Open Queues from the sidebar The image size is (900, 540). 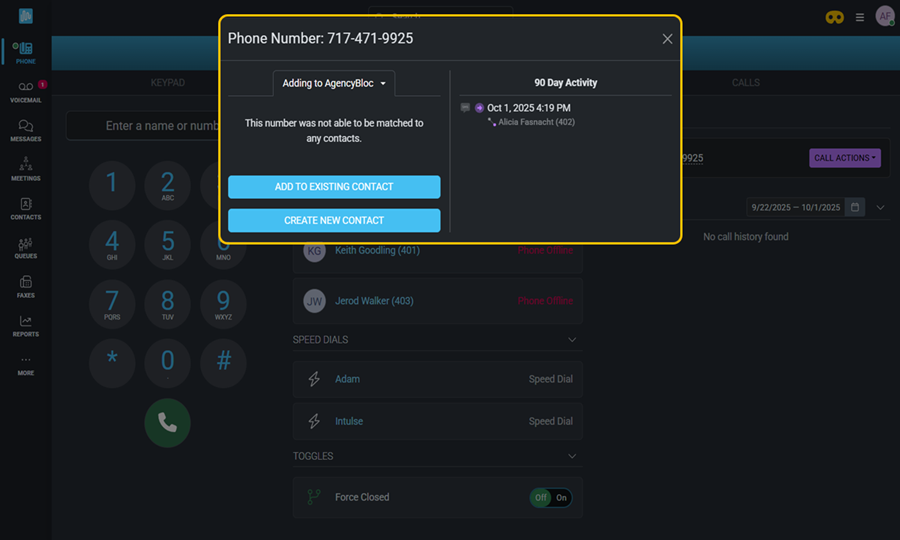click(25, 247)
